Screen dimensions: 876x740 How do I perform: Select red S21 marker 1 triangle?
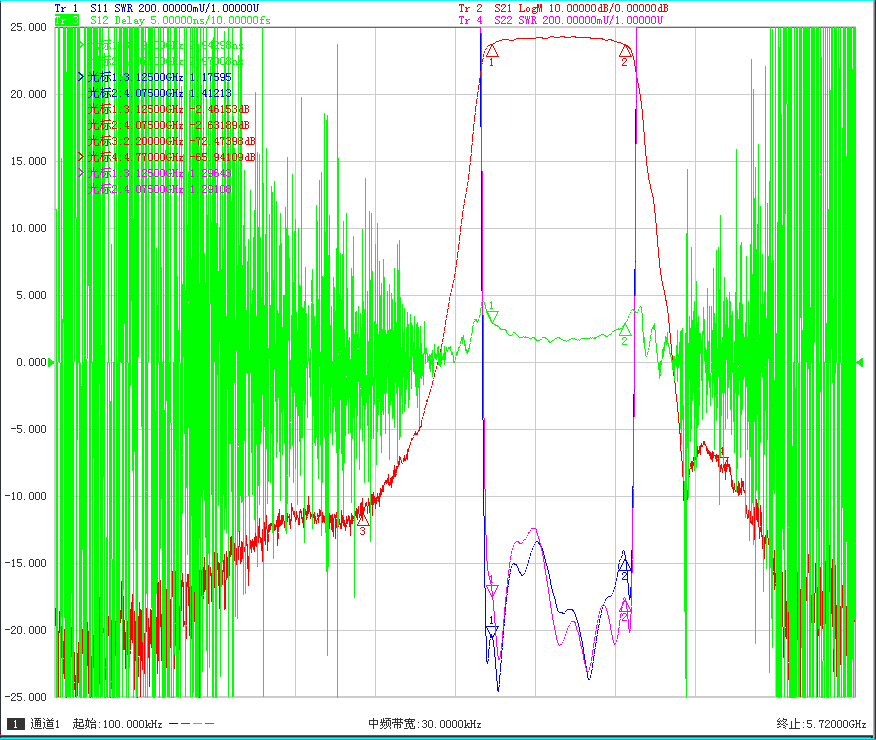click(492, 51)
